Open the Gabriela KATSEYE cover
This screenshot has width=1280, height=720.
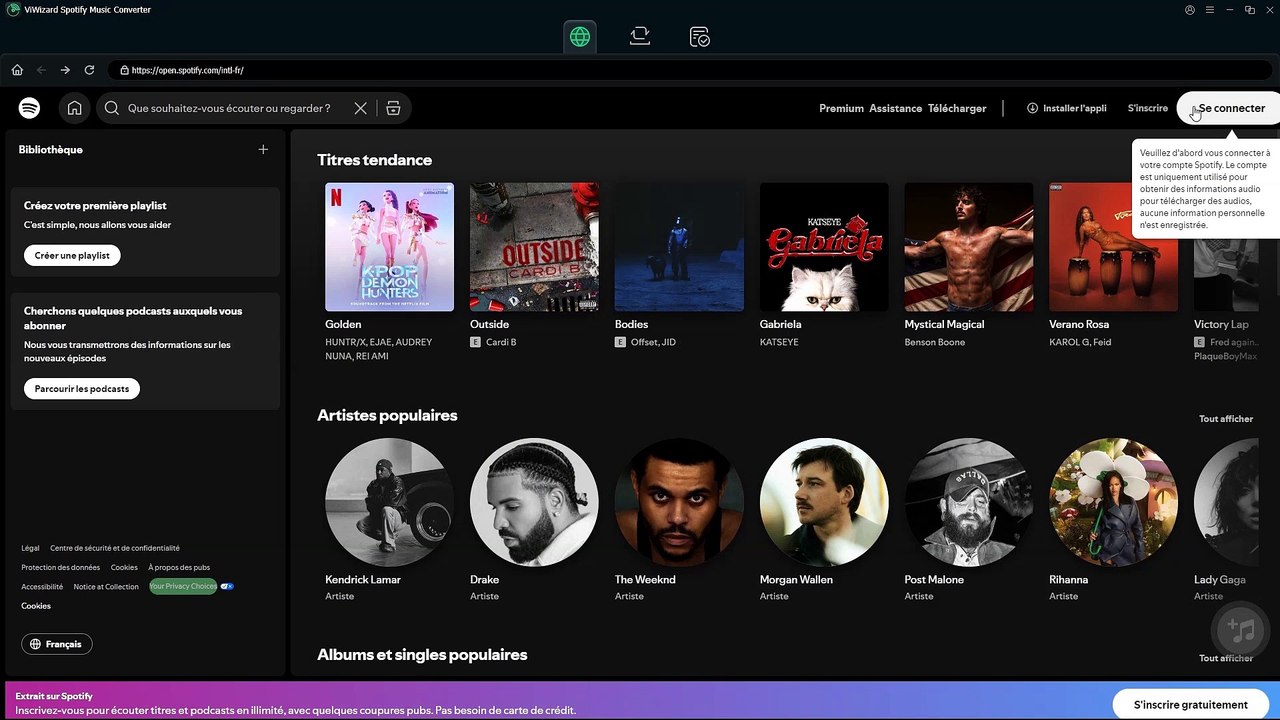[x=824, y=247]
